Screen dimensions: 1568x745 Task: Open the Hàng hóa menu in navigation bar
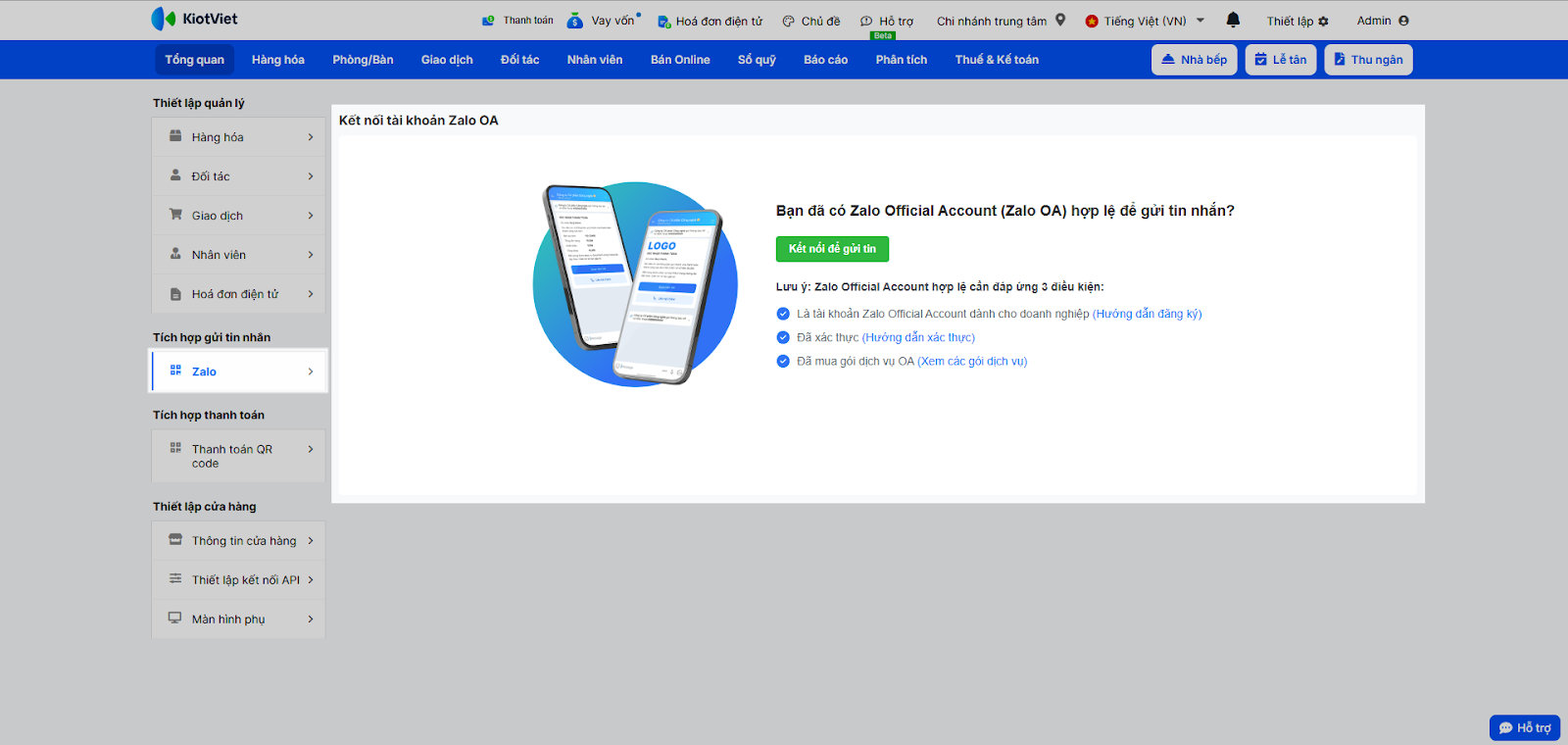coord(278,60)
